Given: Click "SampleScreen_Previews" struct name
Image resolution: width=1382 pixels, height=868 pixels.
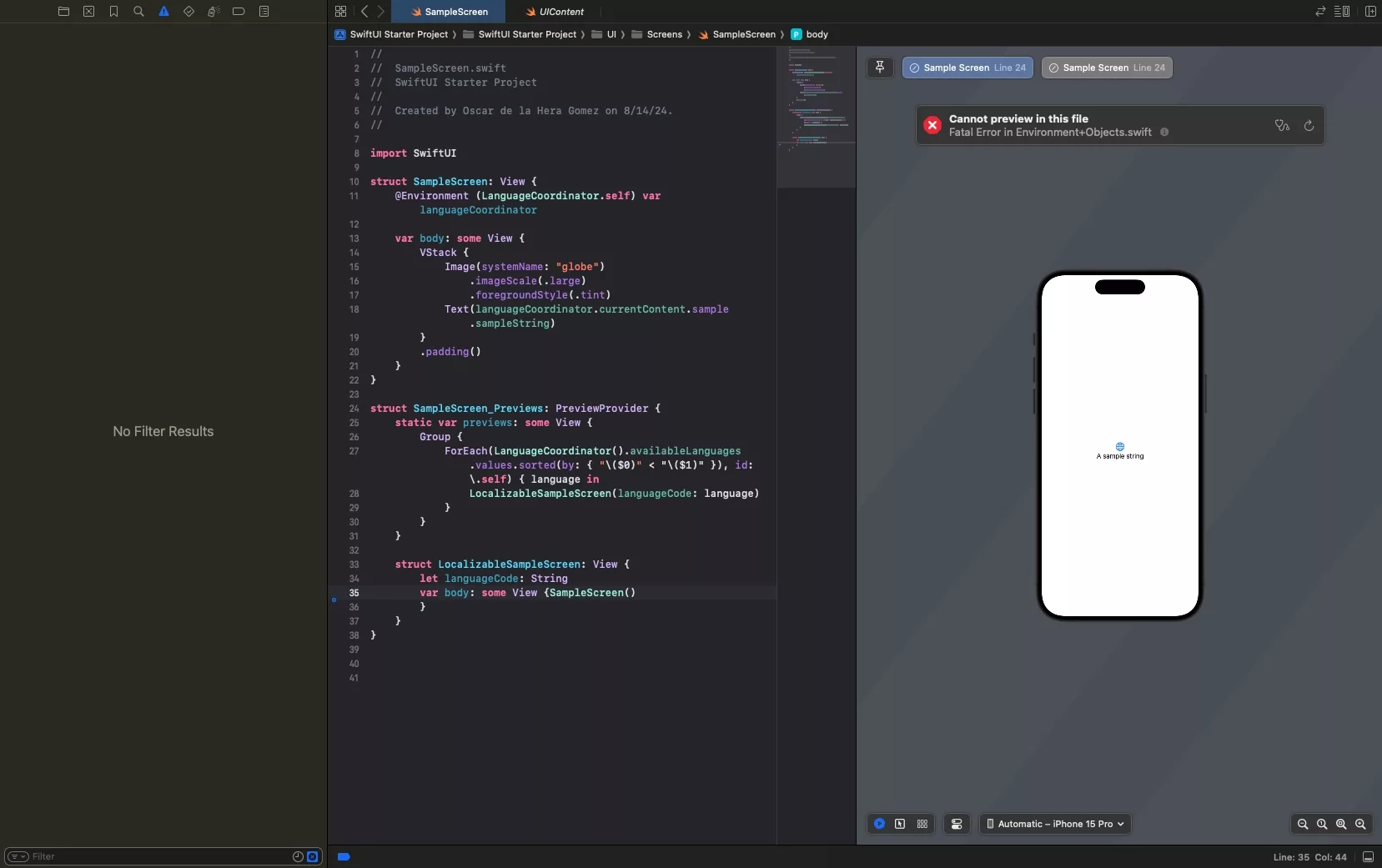Looking at the screenshot, I should coord(478,409).
